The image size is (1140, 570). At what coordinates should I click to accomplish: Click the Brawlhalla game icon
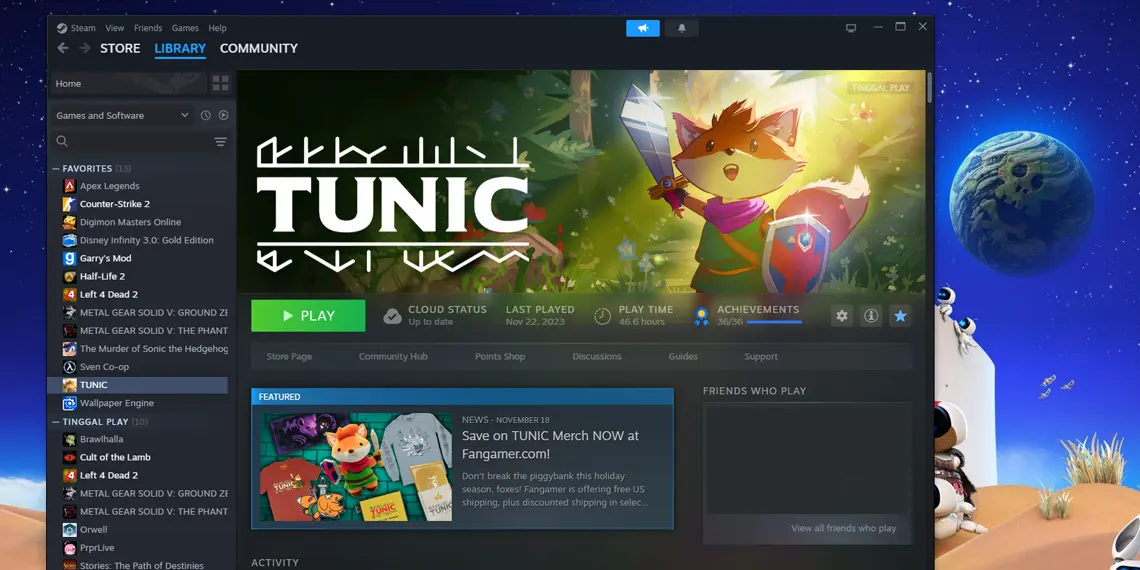pos(69,439)
